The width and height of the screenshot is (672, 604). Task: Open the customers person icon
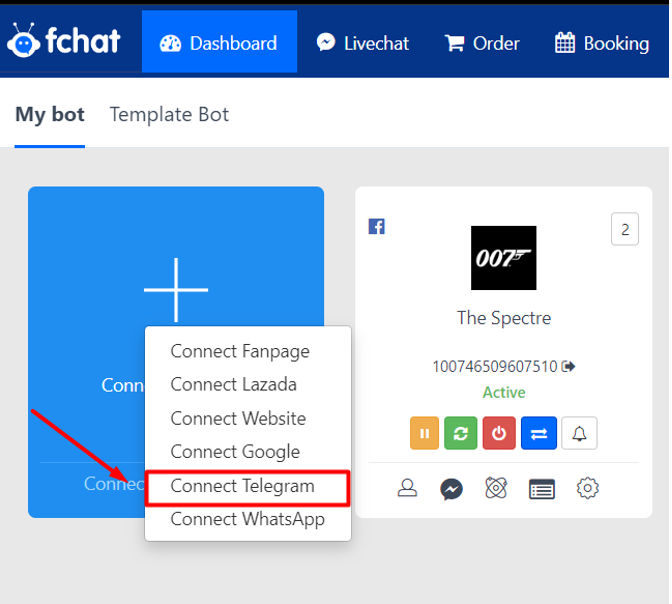407,488
